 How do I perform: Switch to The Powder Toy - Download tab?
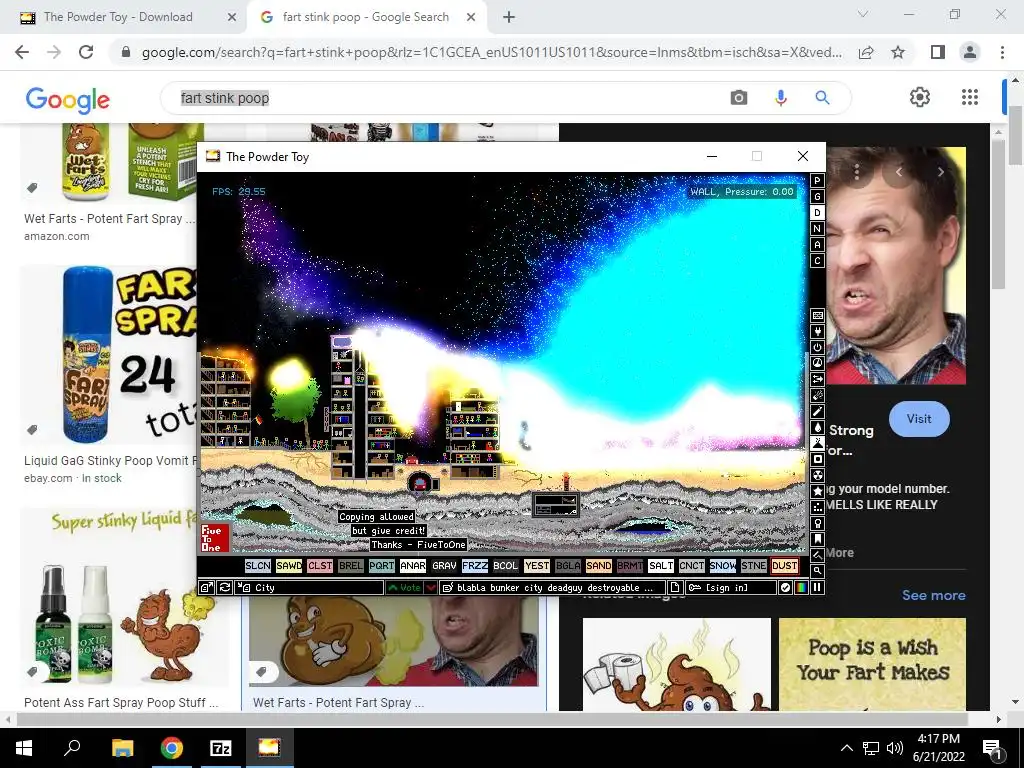[129, 17]
